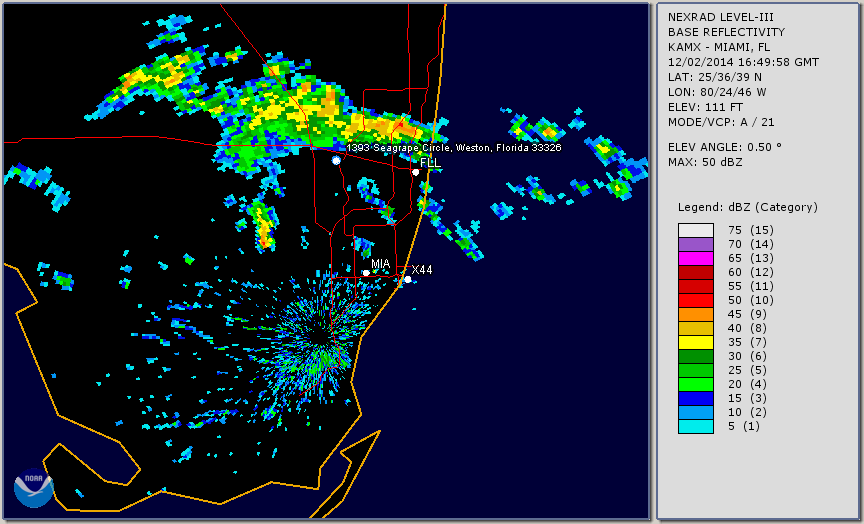
Task: Click the 'ELEV ANGLE: 0.50 °' text
Action: (x=725, y=147)
